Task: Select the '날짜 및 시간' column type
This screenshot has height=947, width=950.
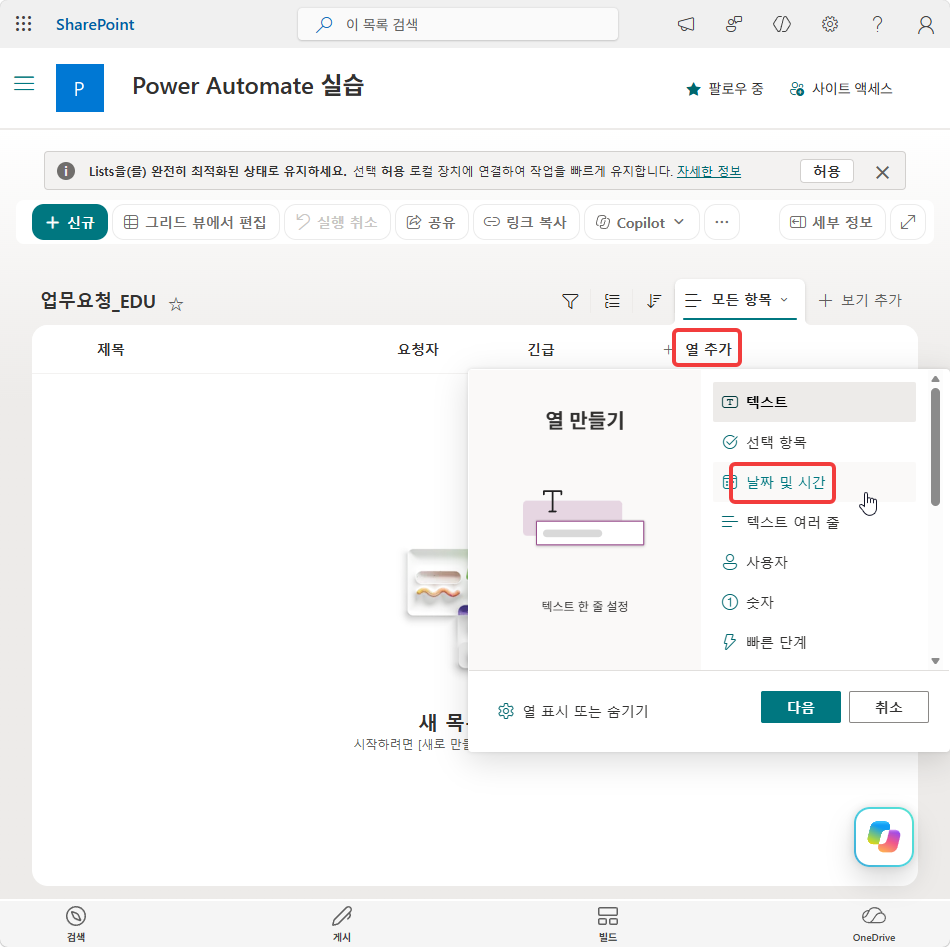Action: tap(814, 482)
